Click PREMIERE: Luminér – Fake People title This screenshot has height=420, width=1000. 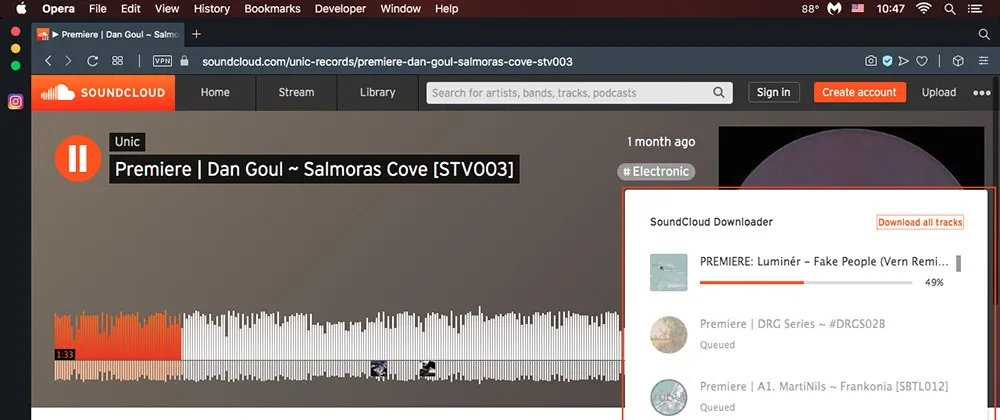[x=825, y=261]
